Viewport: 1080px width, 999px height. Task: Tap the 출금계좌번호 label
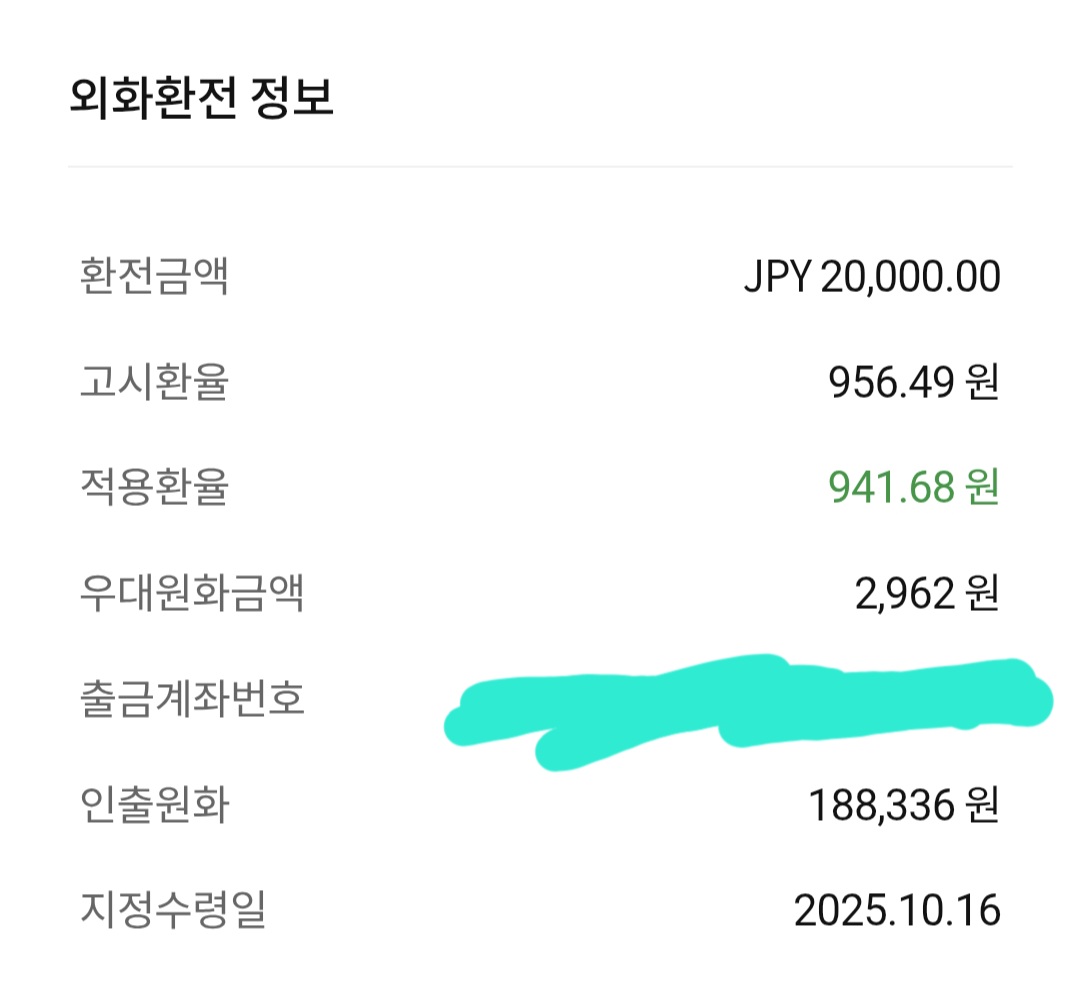point(191,699)
